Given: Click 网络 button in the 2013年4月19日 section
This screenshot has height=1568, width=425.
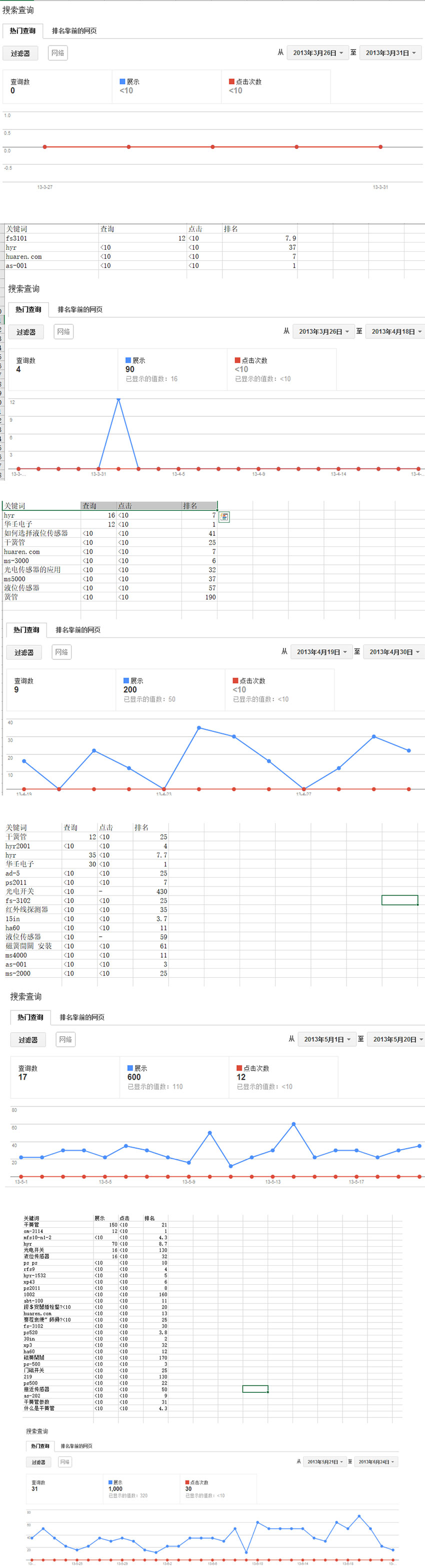Looking at the screenshot, I should 61,652.
